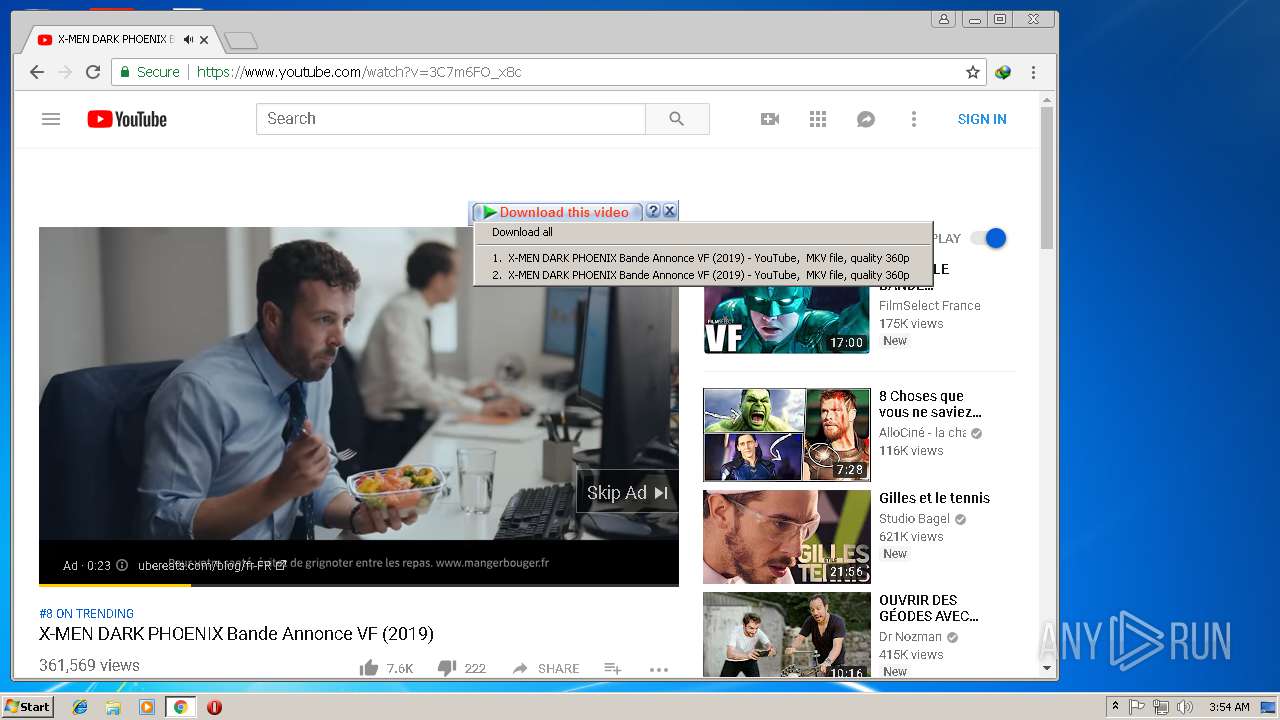Open the AlloCiné channel name
The height and width of the screenshot is (720, 1280).
[x=922, y=433]
